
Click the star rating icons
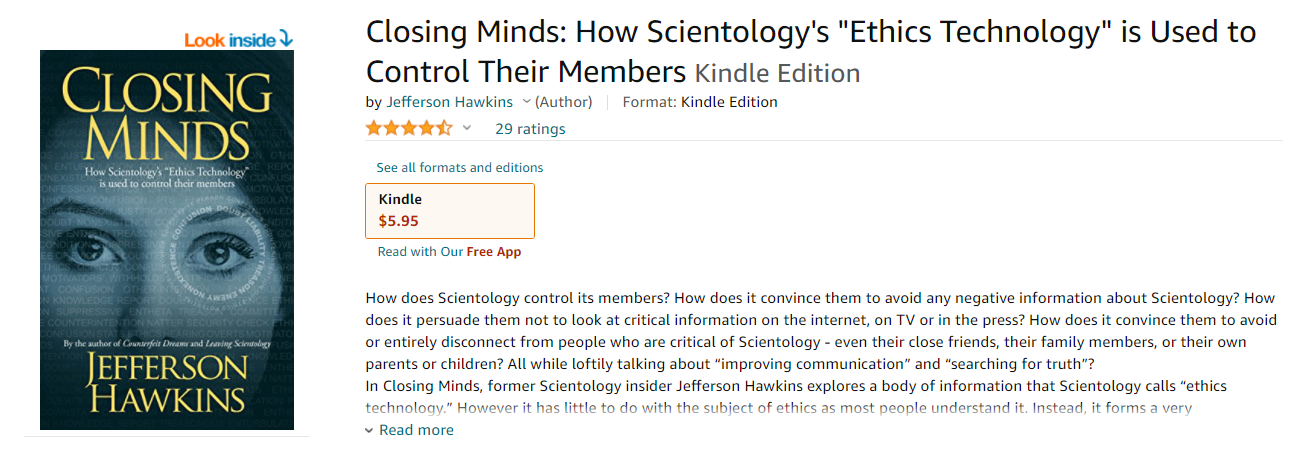click(409, 128)
